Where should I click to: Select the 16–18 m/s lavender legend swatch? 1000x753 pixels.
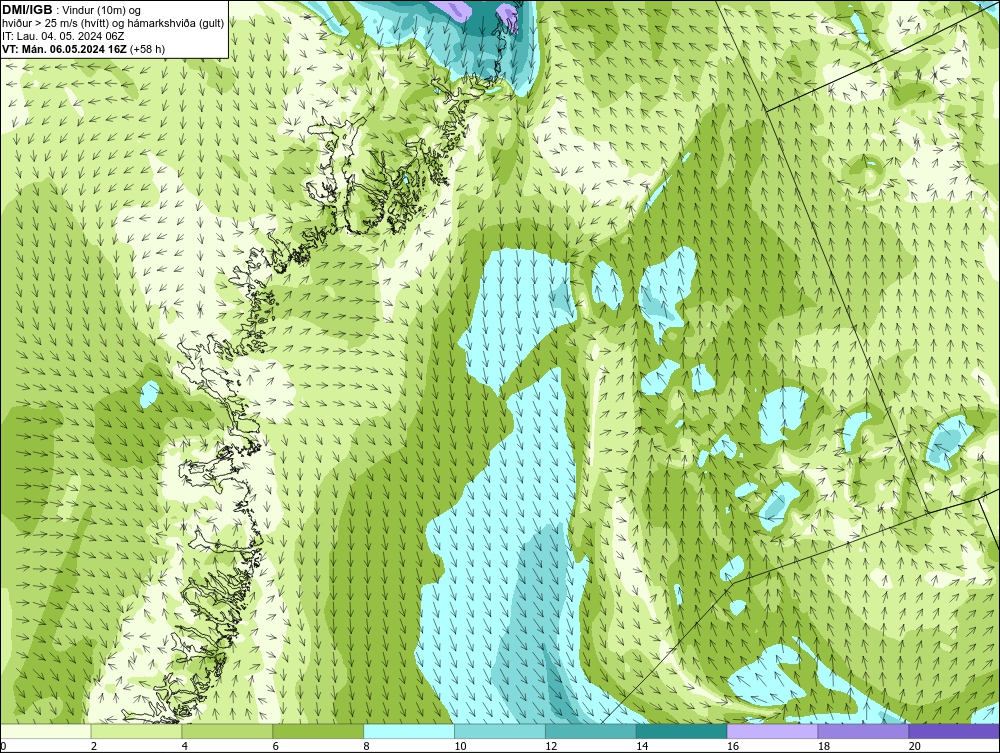click(x=772, y=731)
